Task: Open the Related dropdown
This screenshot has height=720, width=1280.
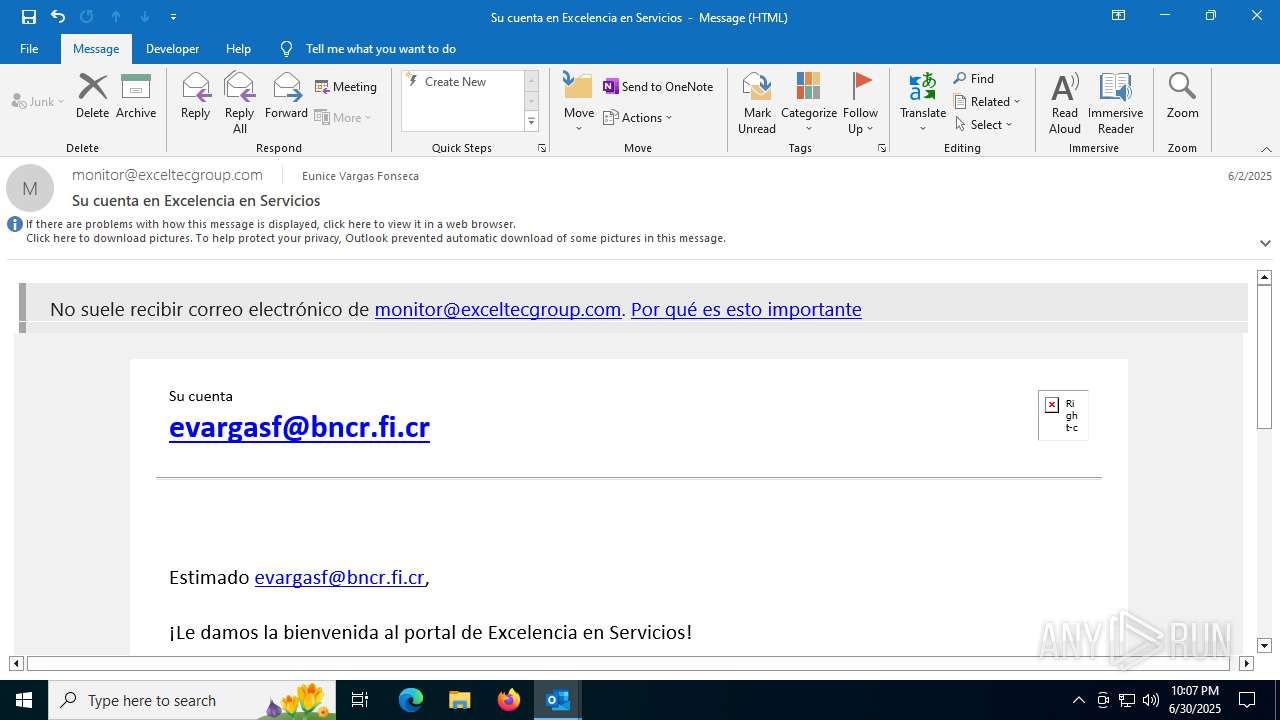Action: coord(988,102)
